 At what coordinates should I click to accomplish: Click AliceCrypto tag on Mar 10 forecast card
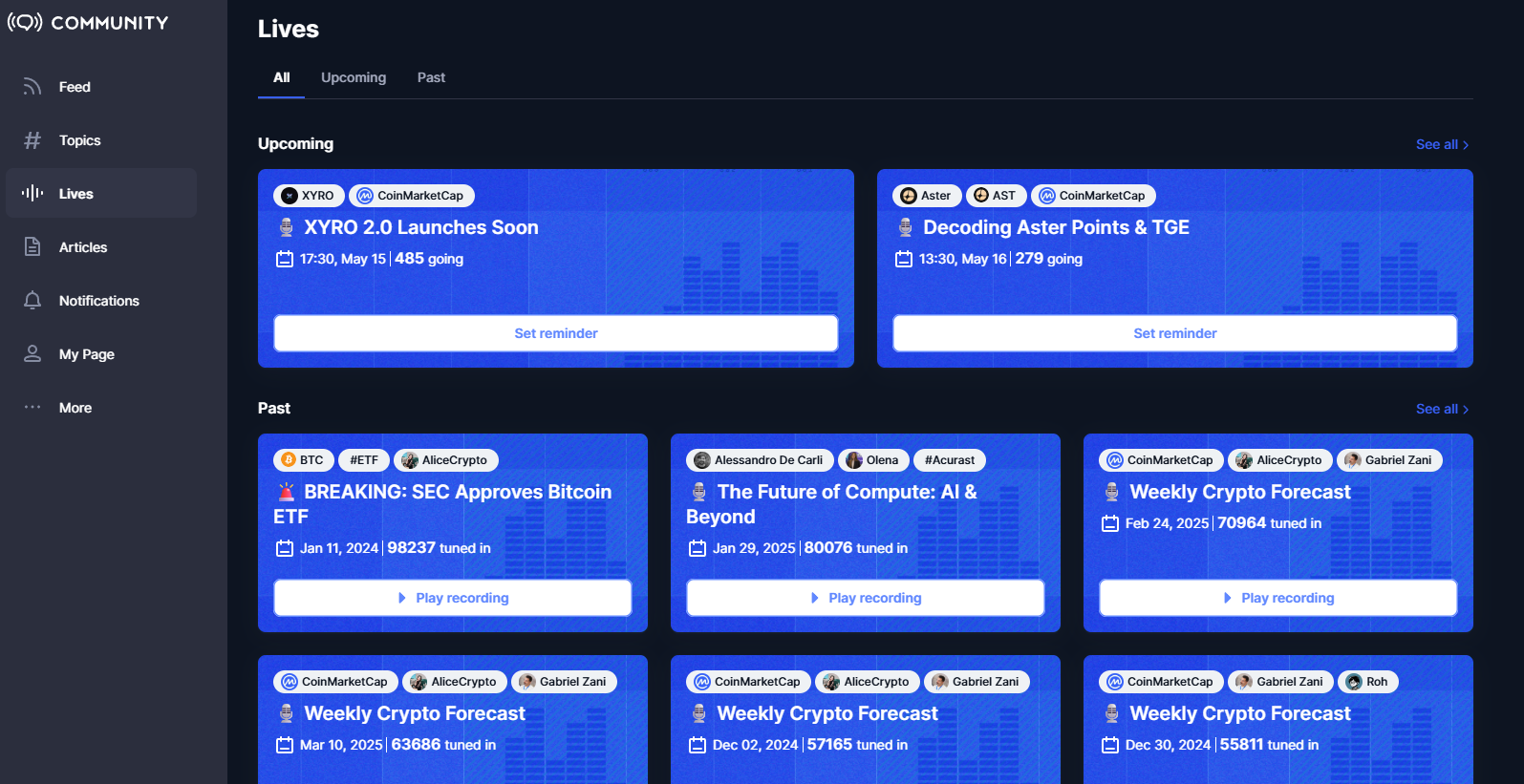click(x=454, y=682)
